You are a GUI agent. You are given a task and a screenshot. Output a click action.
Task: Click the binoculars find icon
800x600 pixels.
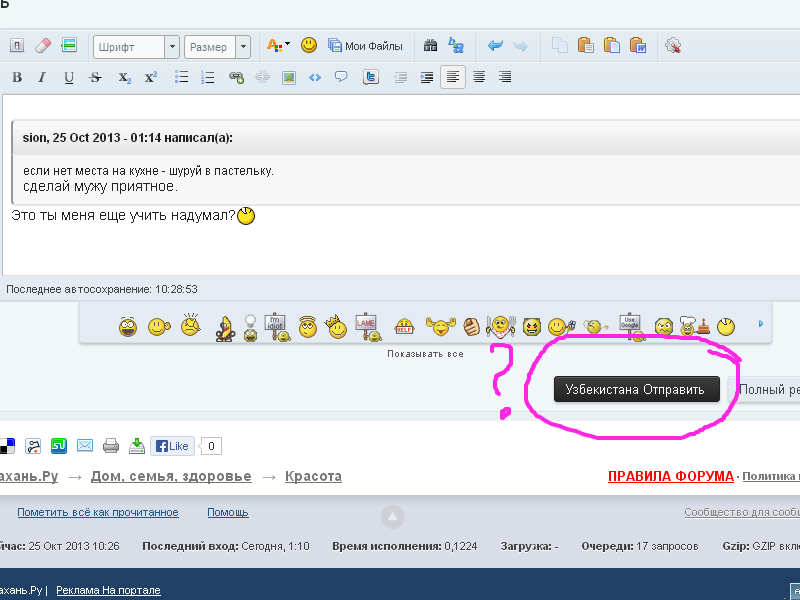coord(431,46)
